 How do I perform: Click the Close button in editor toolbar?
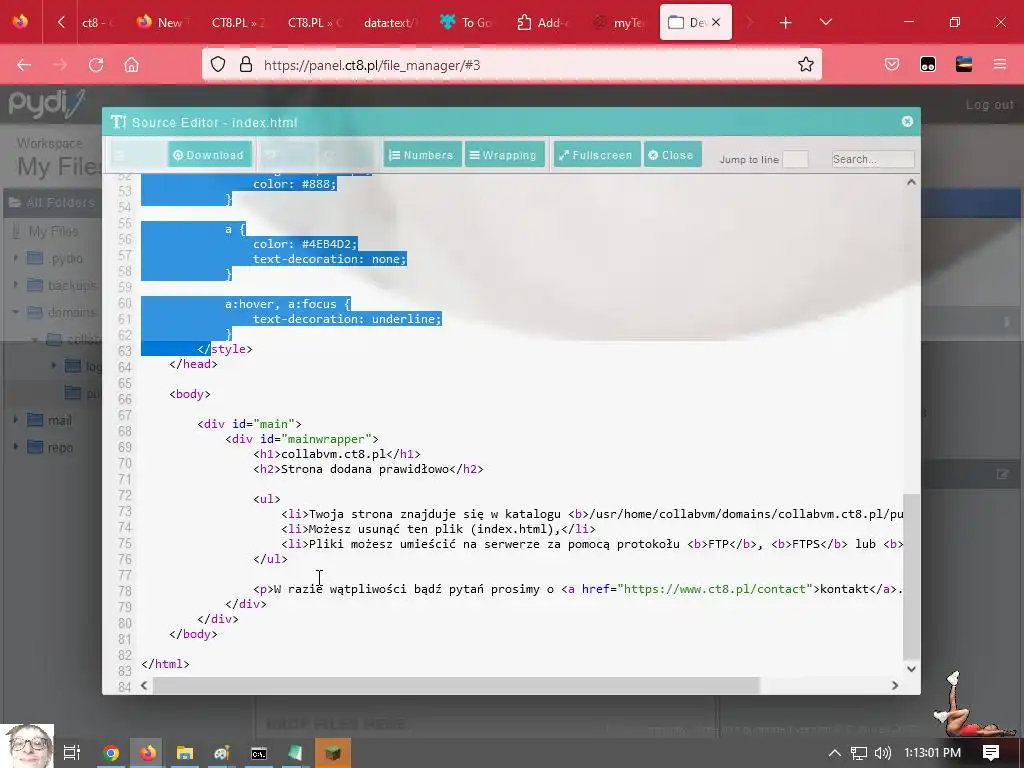coord(672,155)
